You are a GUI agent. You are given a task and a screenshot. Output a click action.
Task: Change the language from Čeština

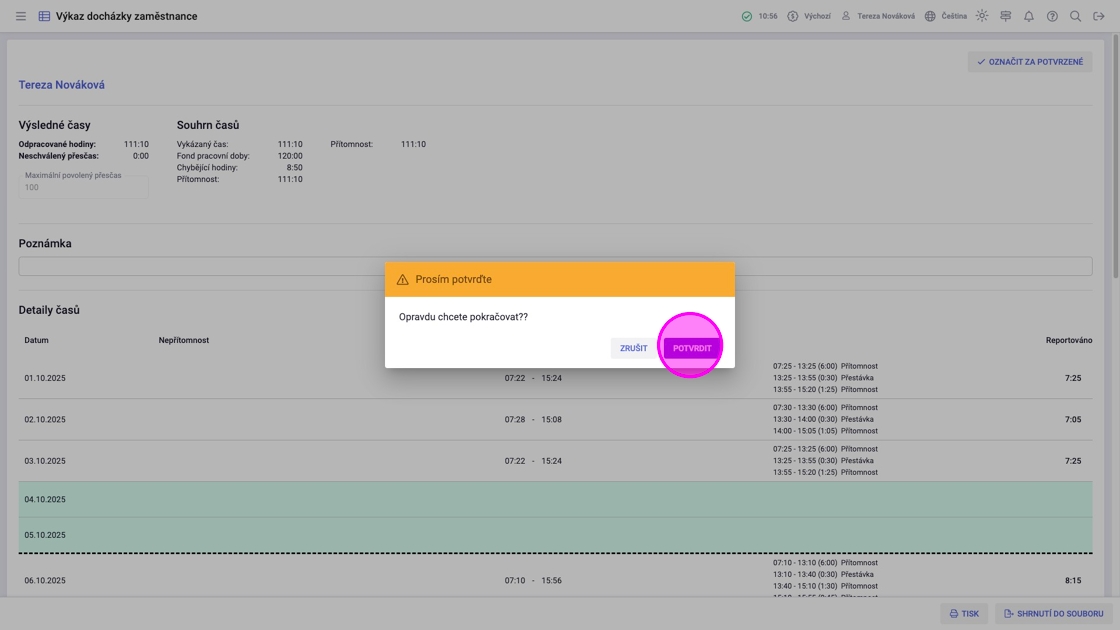click(x=946, y=16)
